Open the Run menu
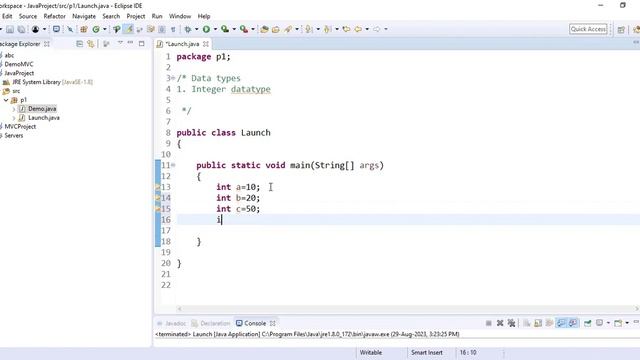 [x=157, y=16]
